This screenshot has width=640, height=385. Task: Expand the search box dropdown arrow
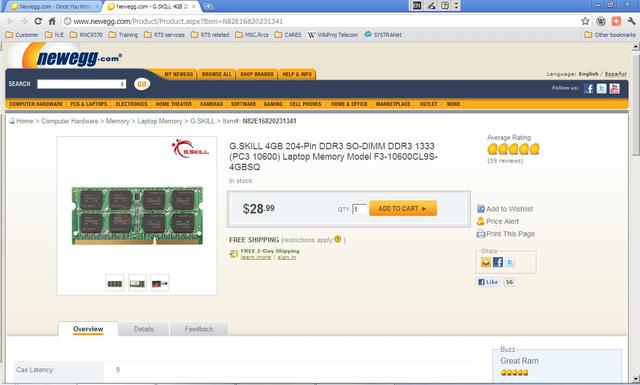[x=122, y=84]
